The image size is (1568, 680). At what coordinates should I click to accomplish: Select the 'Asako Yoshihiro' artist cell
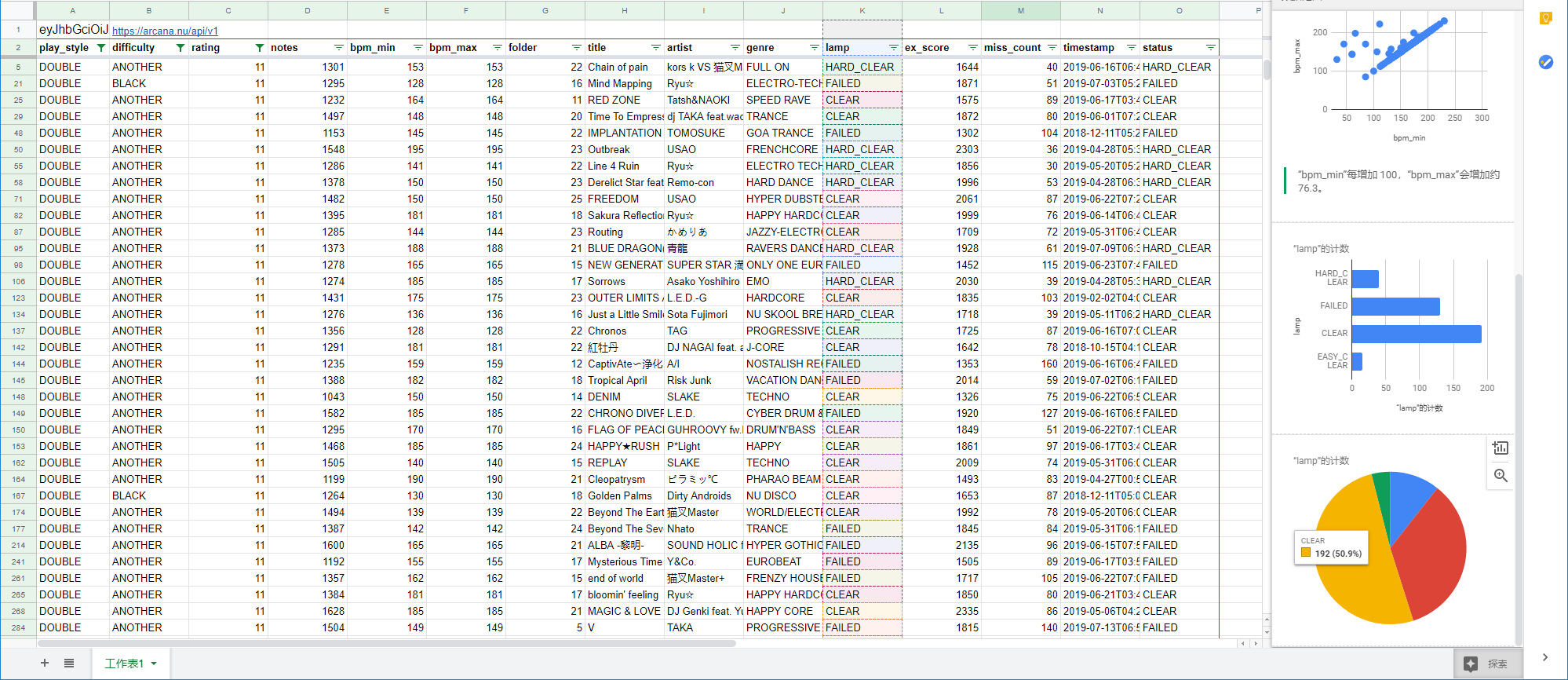703,281
